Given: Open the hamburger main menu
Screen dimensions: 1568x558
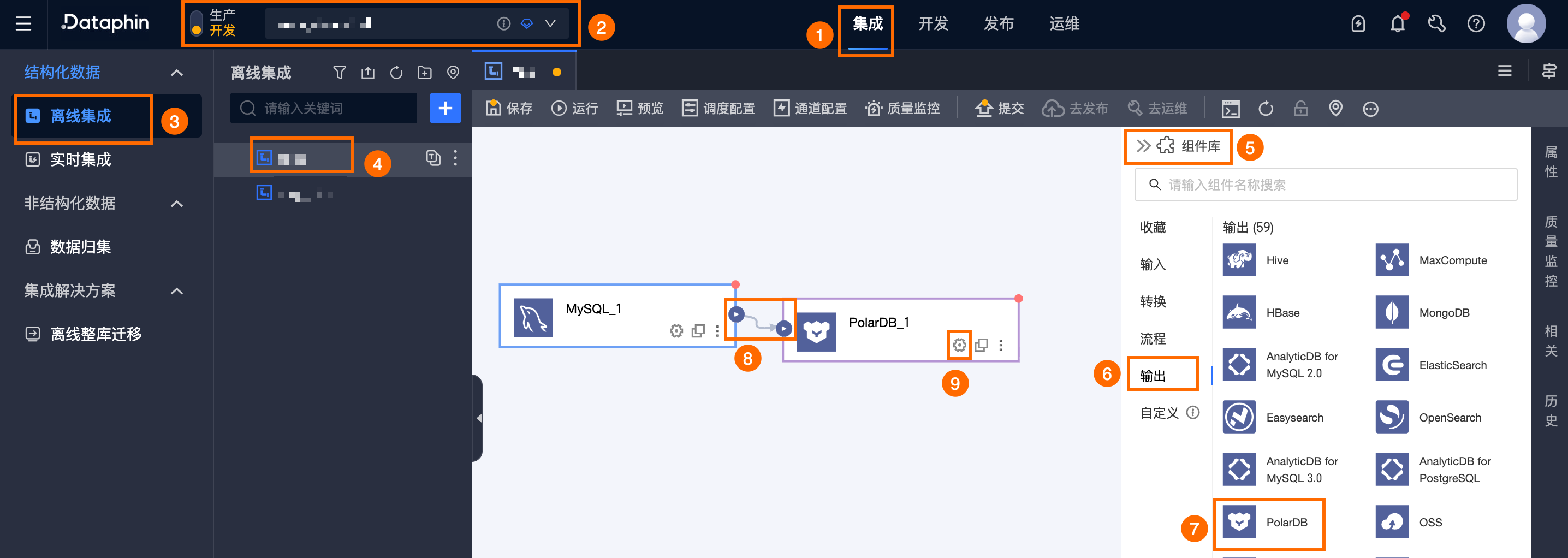Looking at the screenshot, I should click(x=23, y=23).
